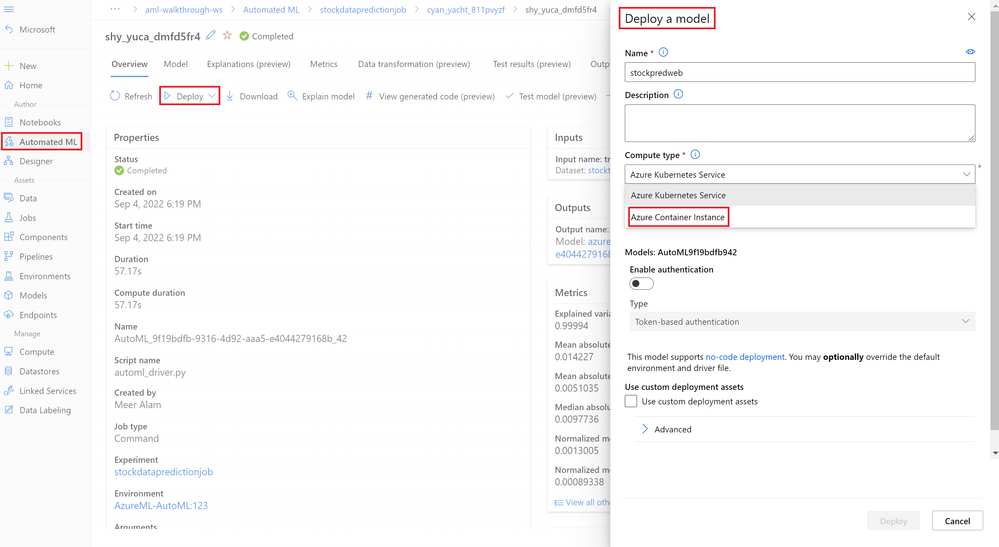
Task: Open Data Labeling in the sidebar
Action: click(45, 409)
